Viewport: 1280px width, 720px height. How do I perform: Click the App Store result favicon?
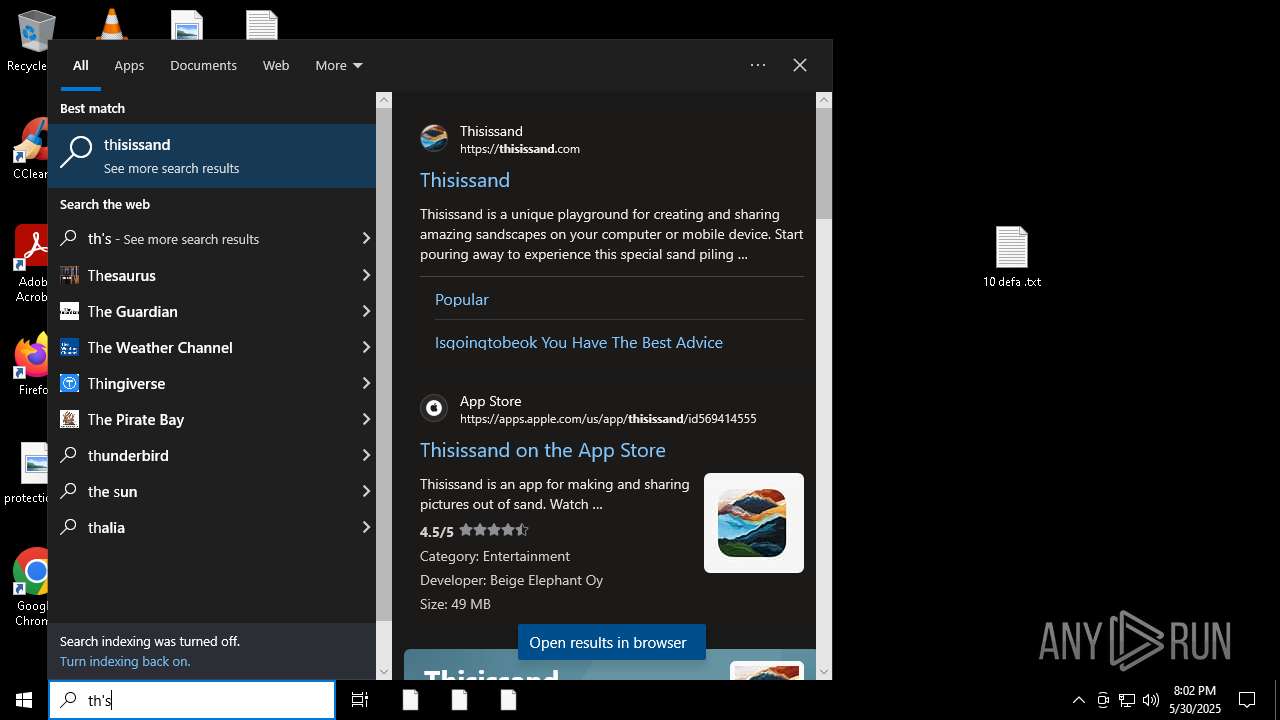coord(434,408)
